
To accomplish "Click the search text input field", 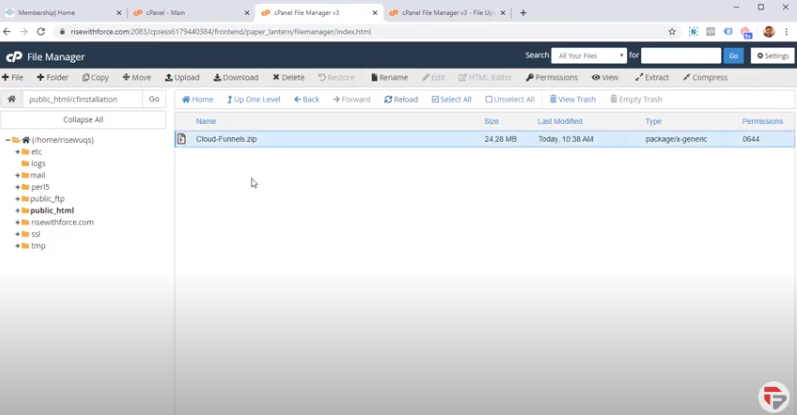I will pyautogui.click(x=680, y=56).
